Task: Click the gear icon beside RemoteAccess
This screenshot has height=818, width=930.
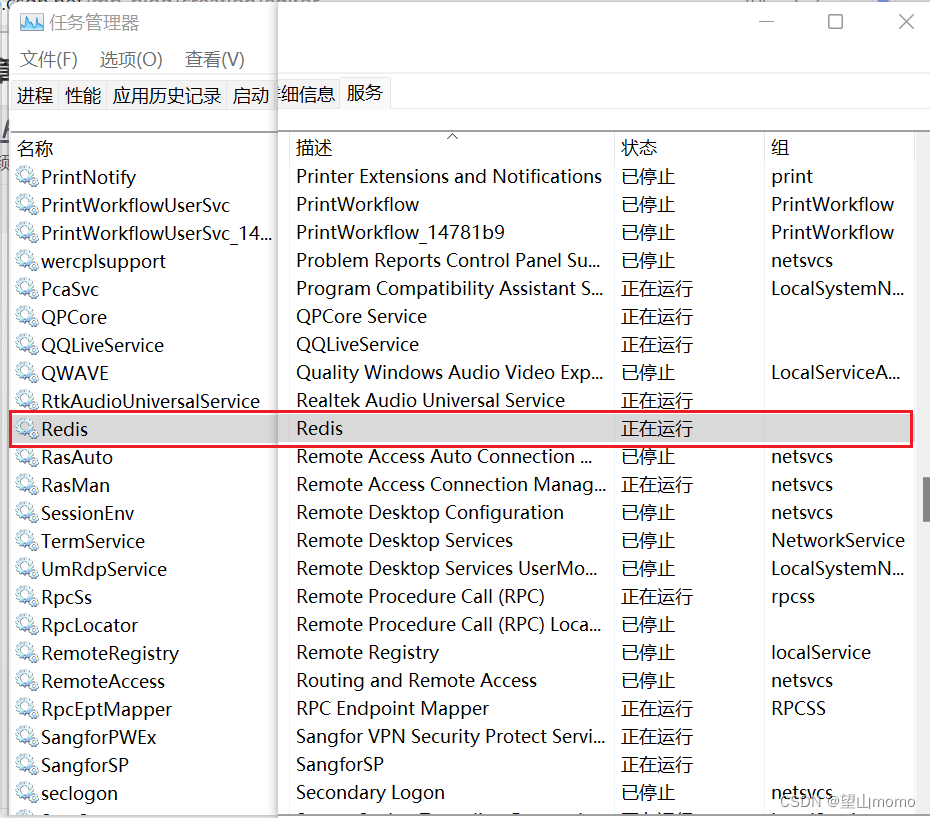Action: click(27, 680)
